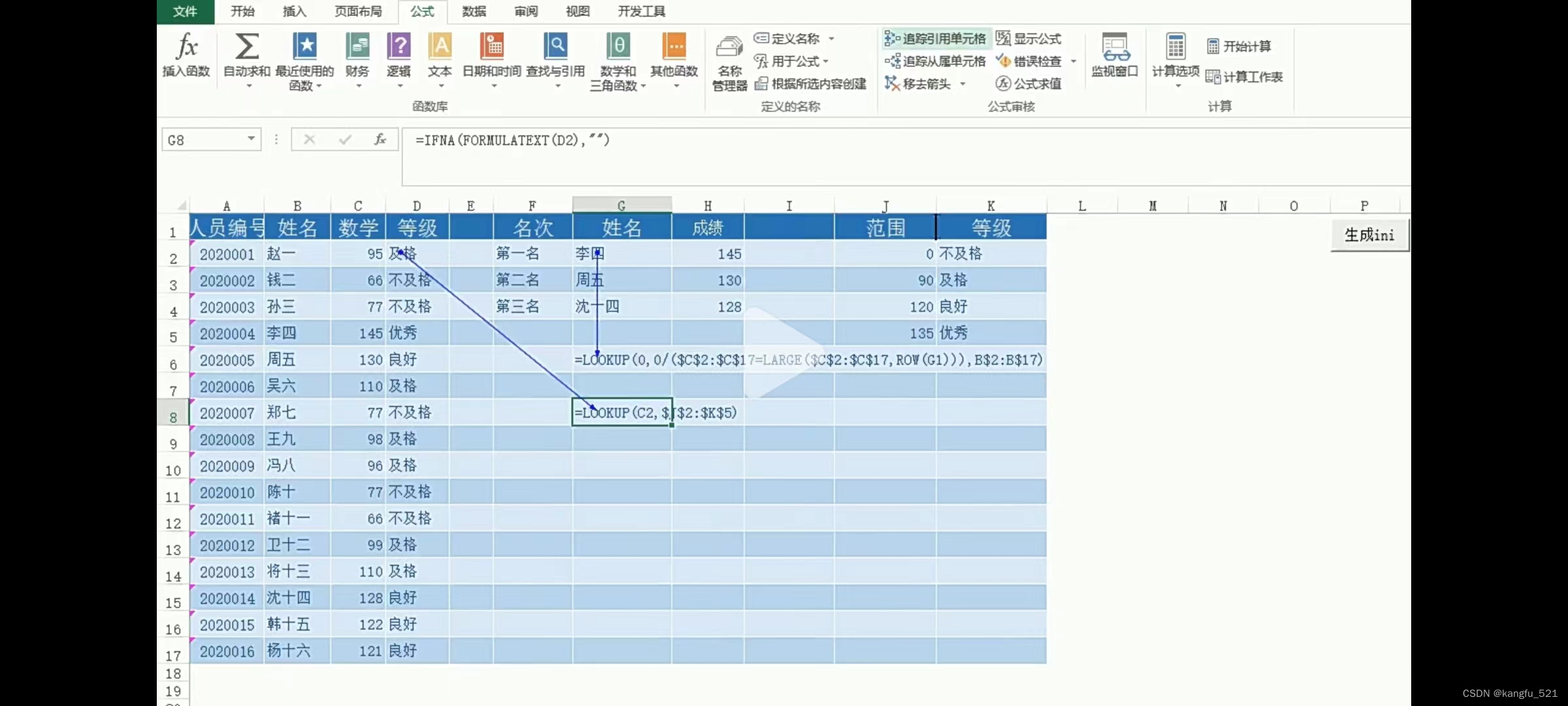Expand the Define Name dropdown arrow
1568x706 pixels.
tap(831, 39)
